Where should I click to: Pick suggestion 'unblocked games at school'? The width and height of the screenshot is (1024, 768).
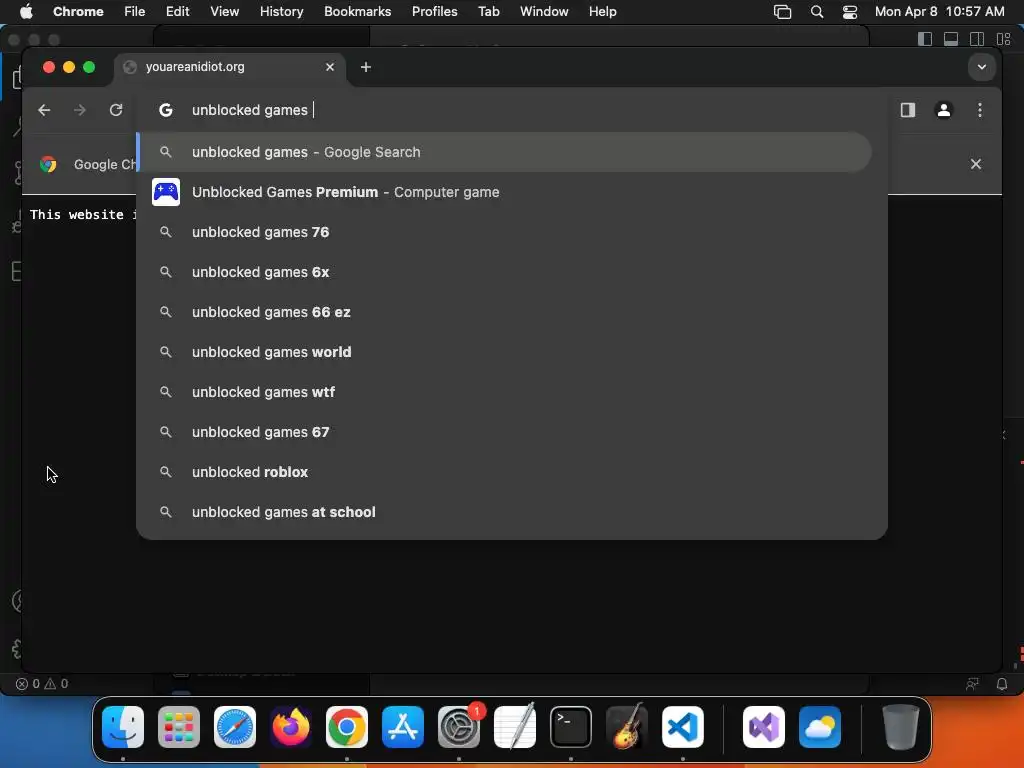coord(504,512)
